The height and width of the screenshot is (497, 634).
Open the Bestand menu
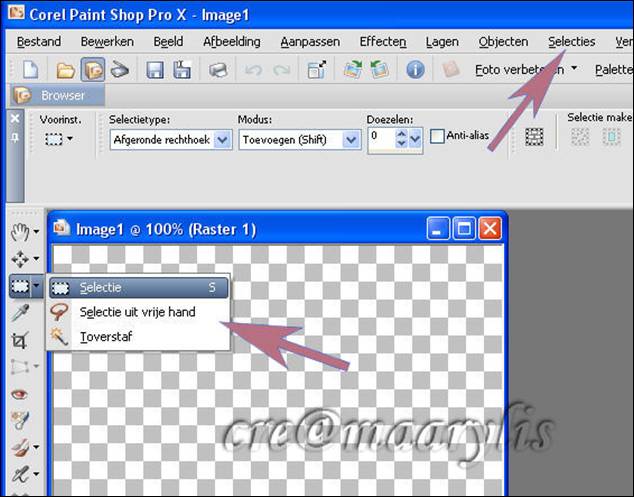[39, 42]
